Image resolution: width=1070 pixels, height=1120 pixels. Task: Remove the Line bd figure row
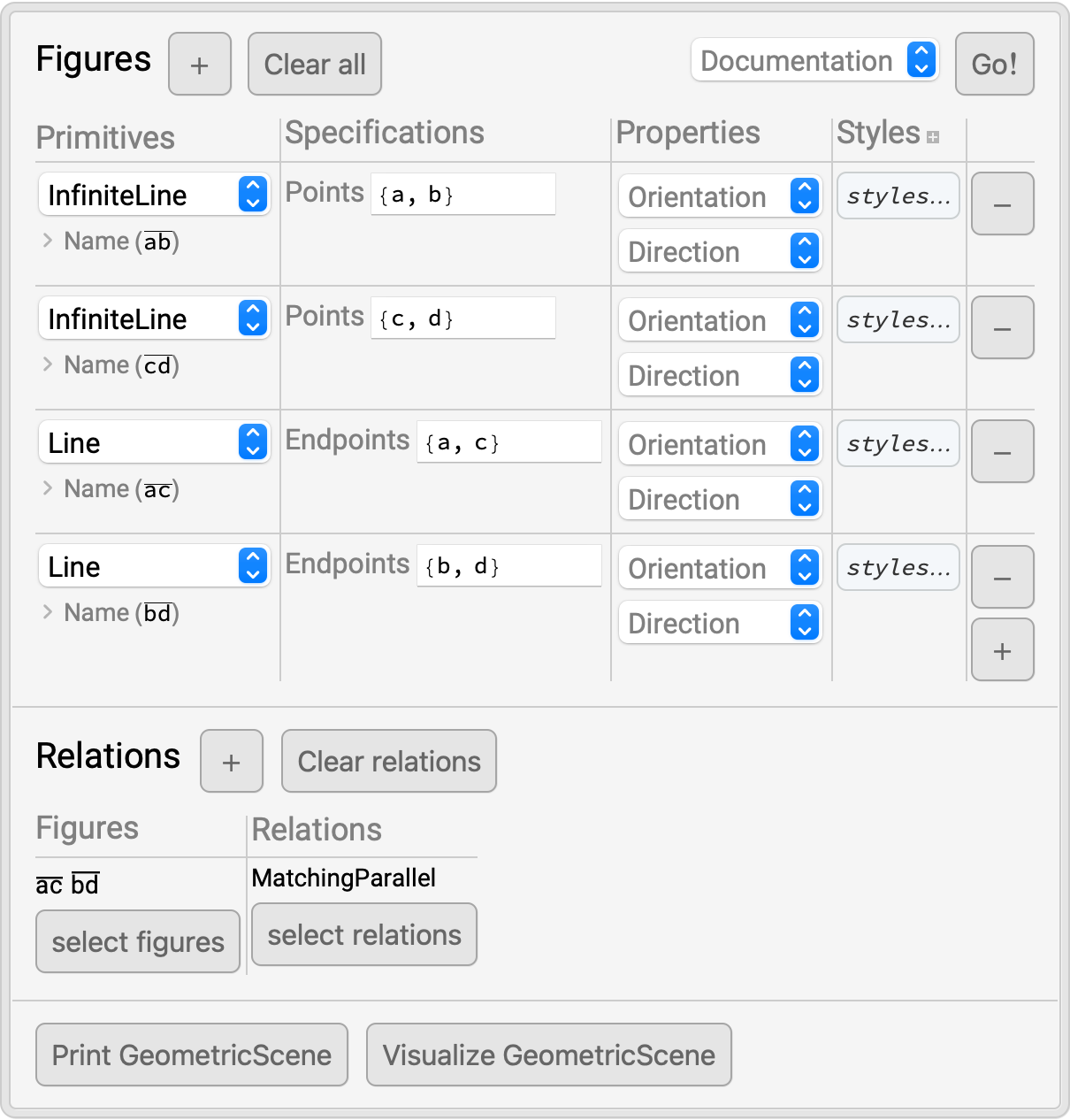(x=1002, y=578)
